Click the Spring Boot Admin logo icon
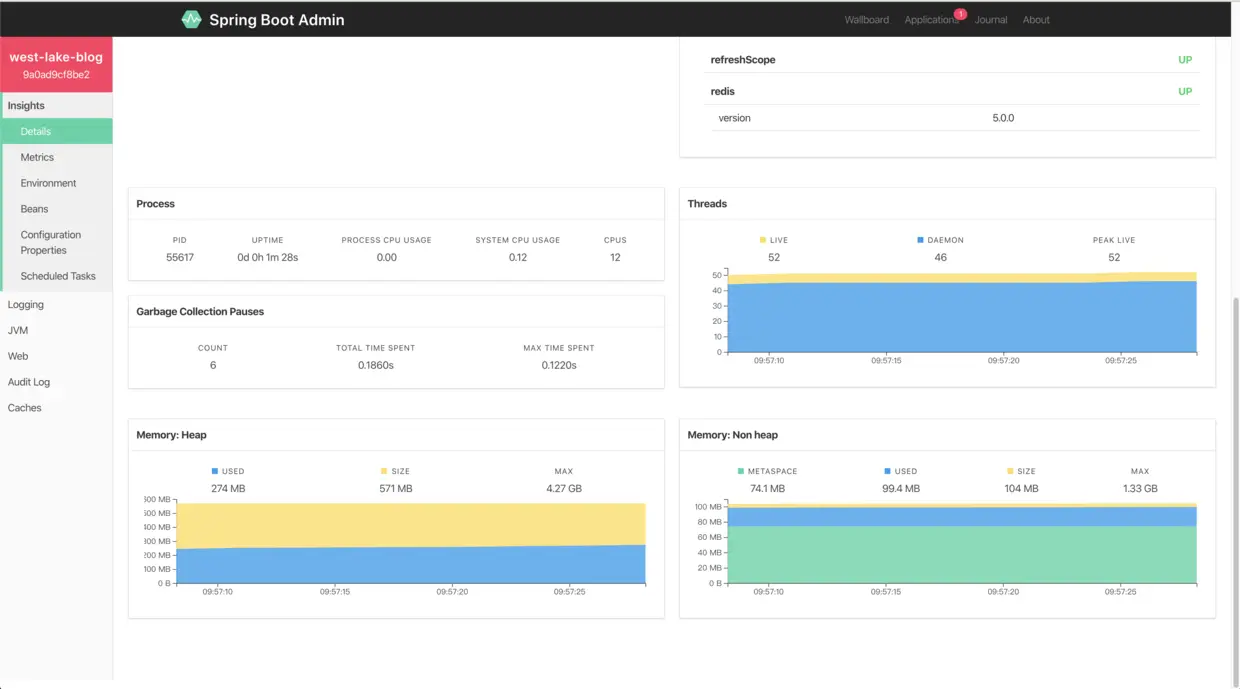The height and width of the screenshot is (689, 1240). point(191,19)
